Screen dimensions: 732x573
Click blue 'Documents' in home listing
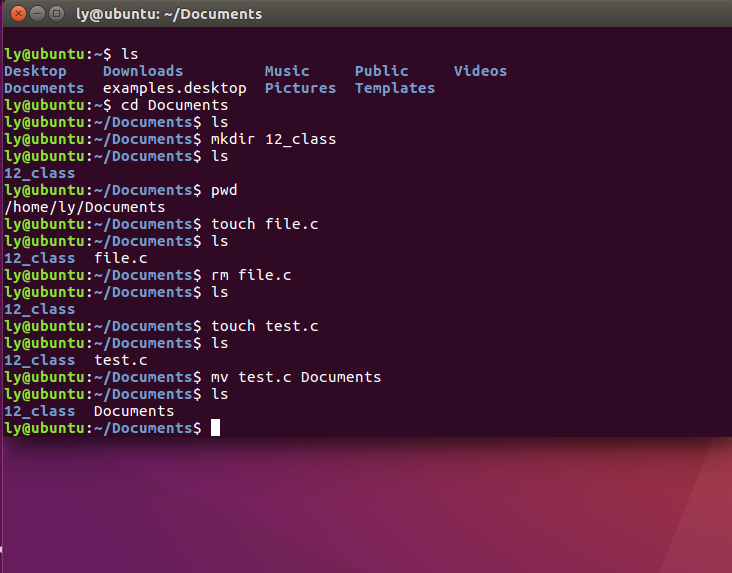coord(44,88)
